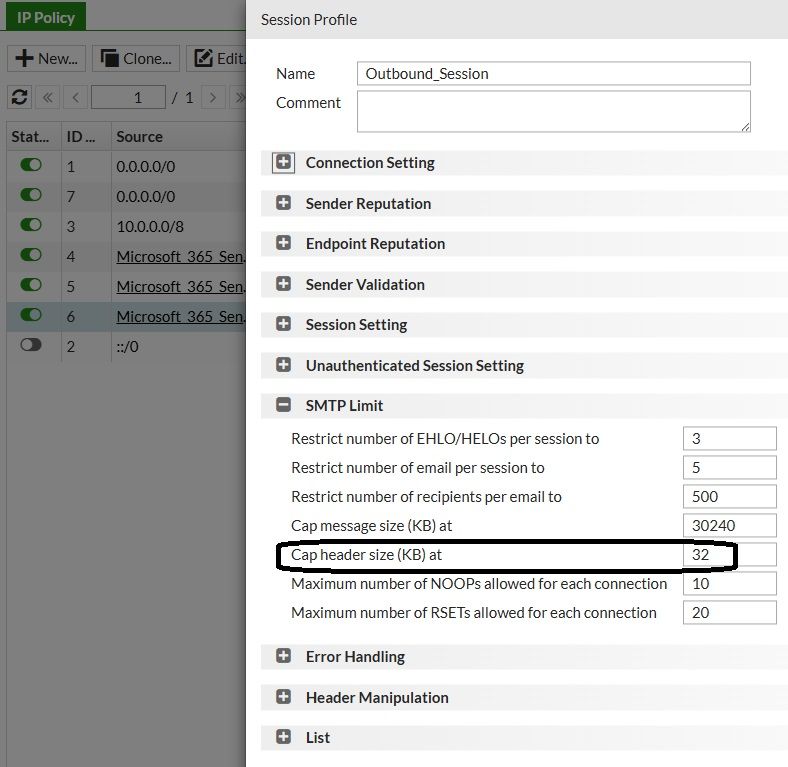Viewport: 788px width, 767px height.
Task: Expand the Connection Setting section
Action: [284, 162]
